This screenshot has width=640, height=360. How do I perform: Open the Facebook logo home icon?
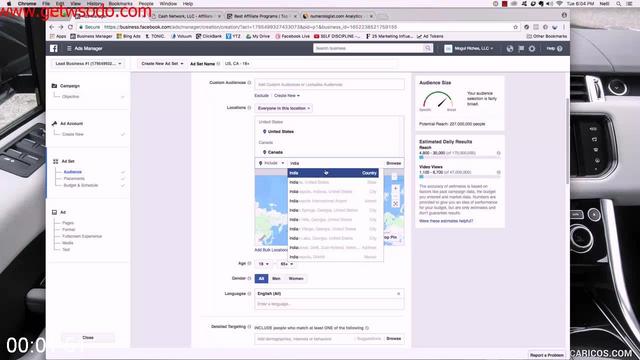(54, 48)
